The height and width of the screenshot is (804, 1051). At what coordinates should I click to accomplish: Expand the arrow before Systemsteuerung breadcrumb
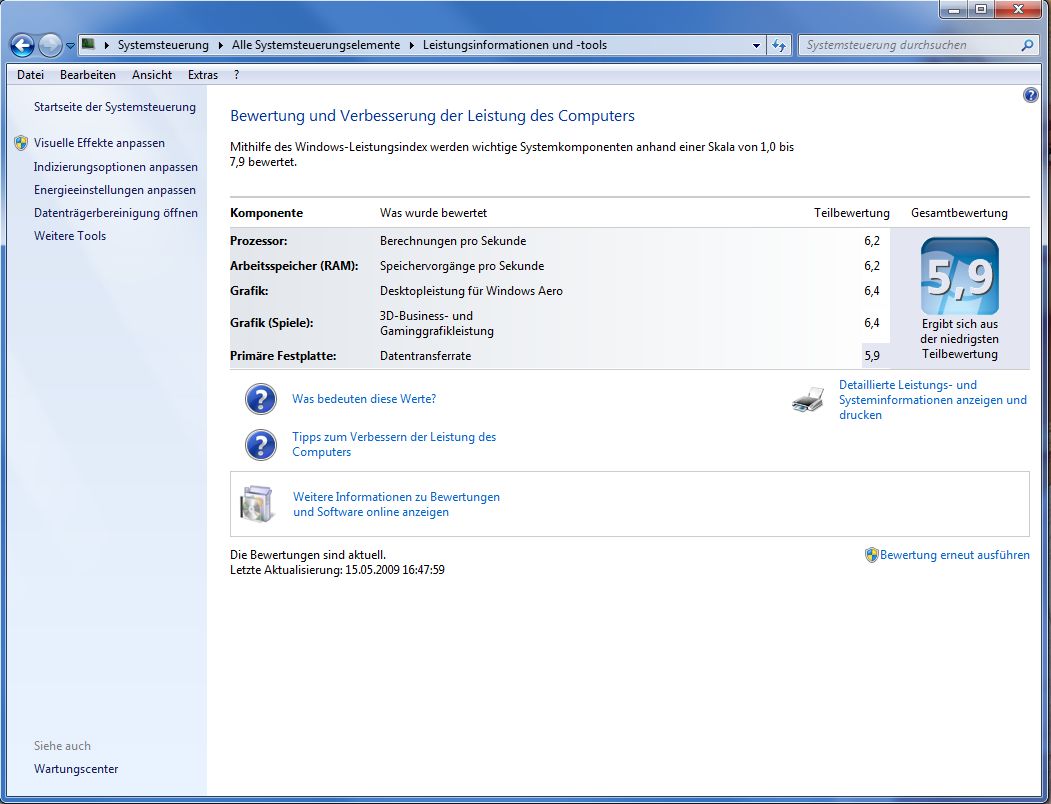coord(107,46)
